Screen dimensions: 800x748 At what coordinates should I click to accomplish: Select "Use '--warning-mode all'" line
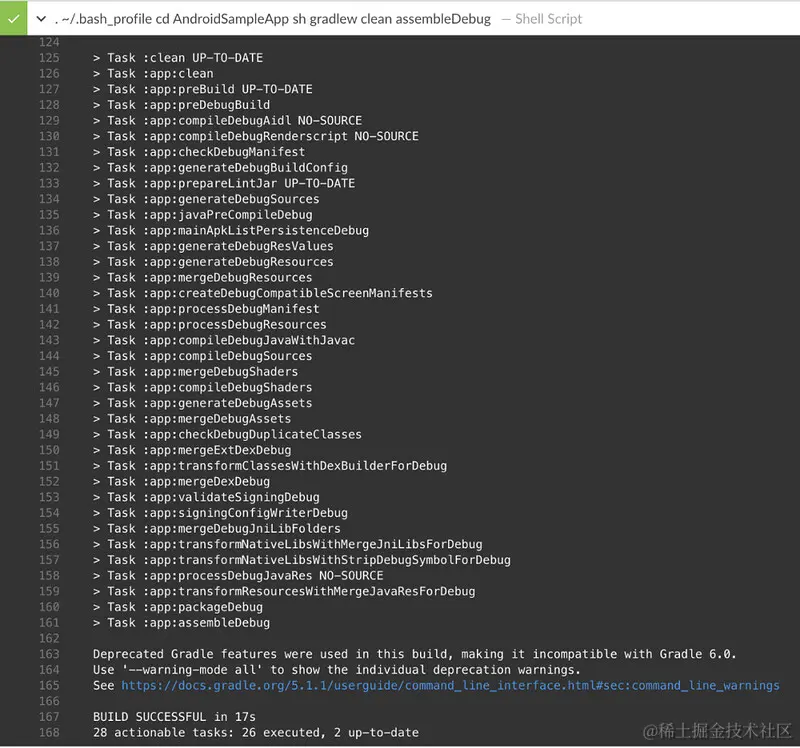pos(337,669)
